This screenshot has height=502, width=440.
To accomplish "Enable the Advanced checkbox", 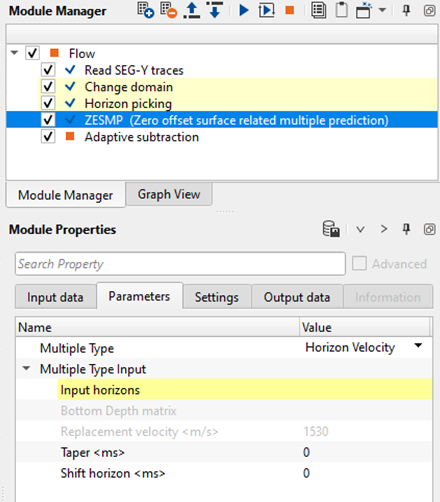I will [x=359, y=263].
